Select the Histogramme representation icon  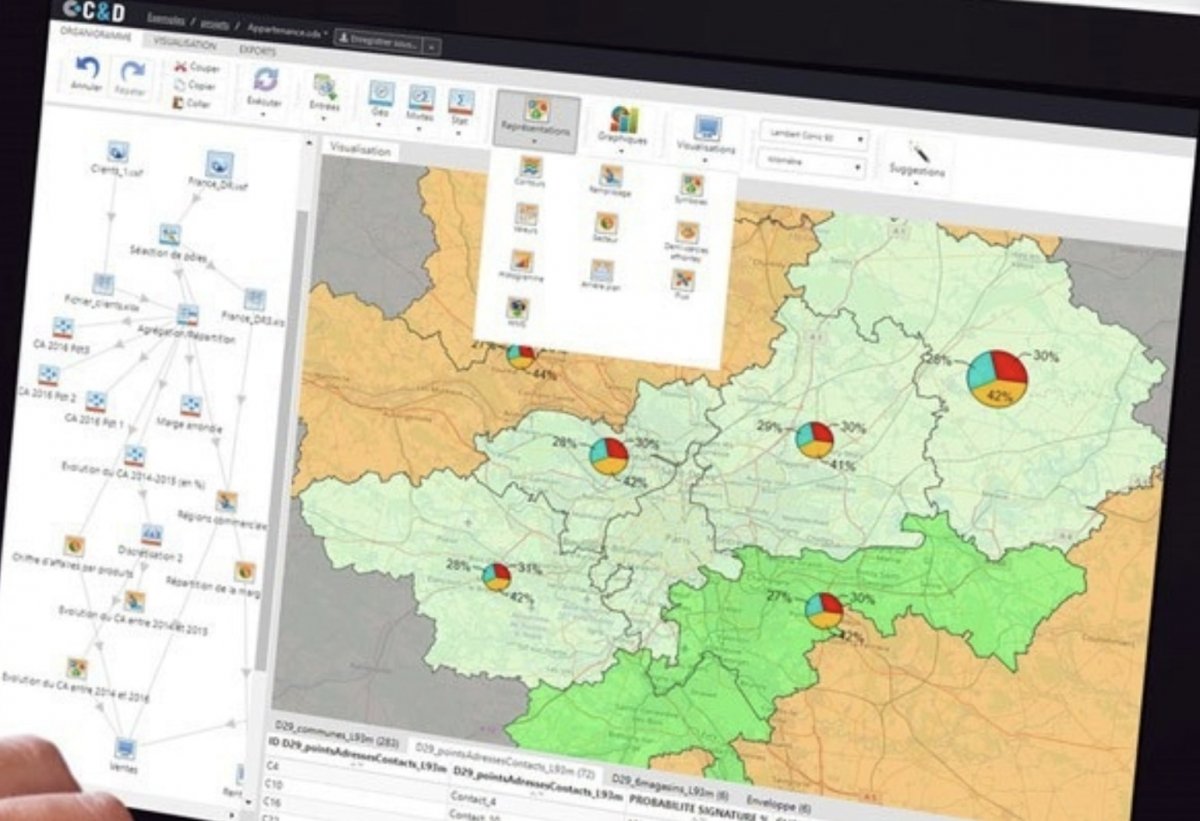[x=522, y=262]
